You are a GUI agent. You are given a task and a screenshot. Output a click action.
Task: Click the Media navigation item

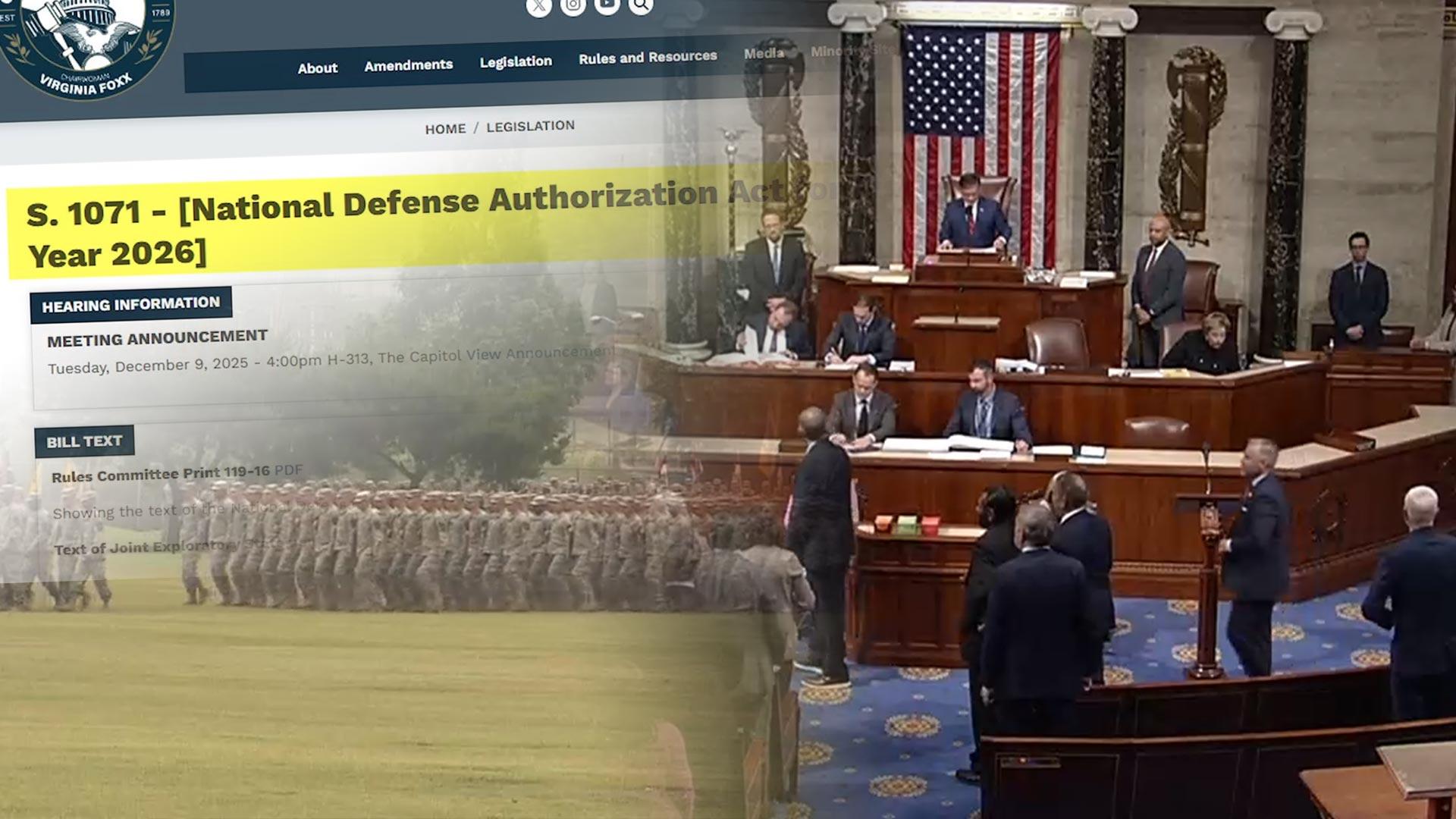click(x=764, y=53)
